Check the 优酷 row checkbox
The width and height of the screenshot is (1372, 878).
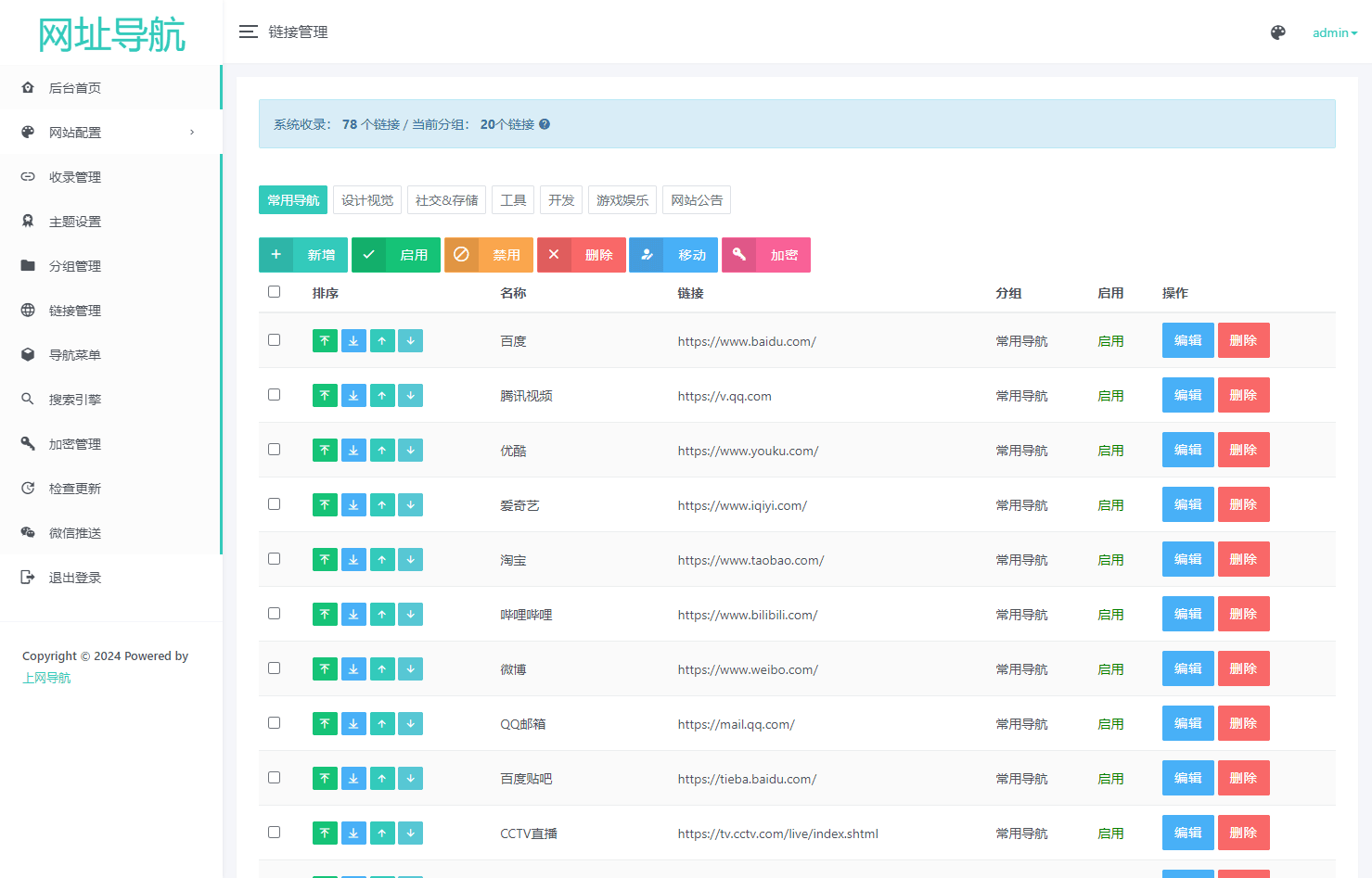pos(274,450)
